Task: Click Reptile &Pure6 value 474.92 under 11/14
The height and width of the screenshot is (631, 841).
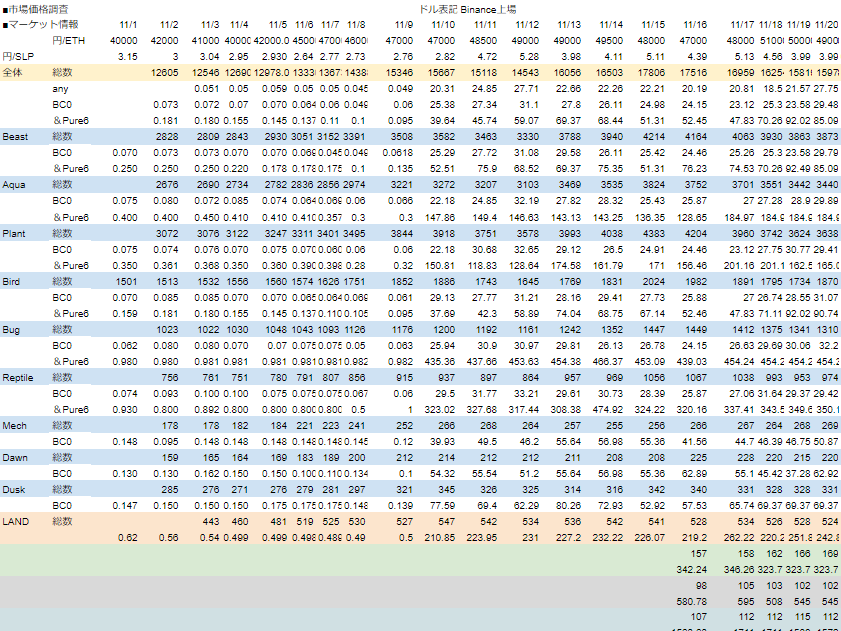Action: [608, 410]
